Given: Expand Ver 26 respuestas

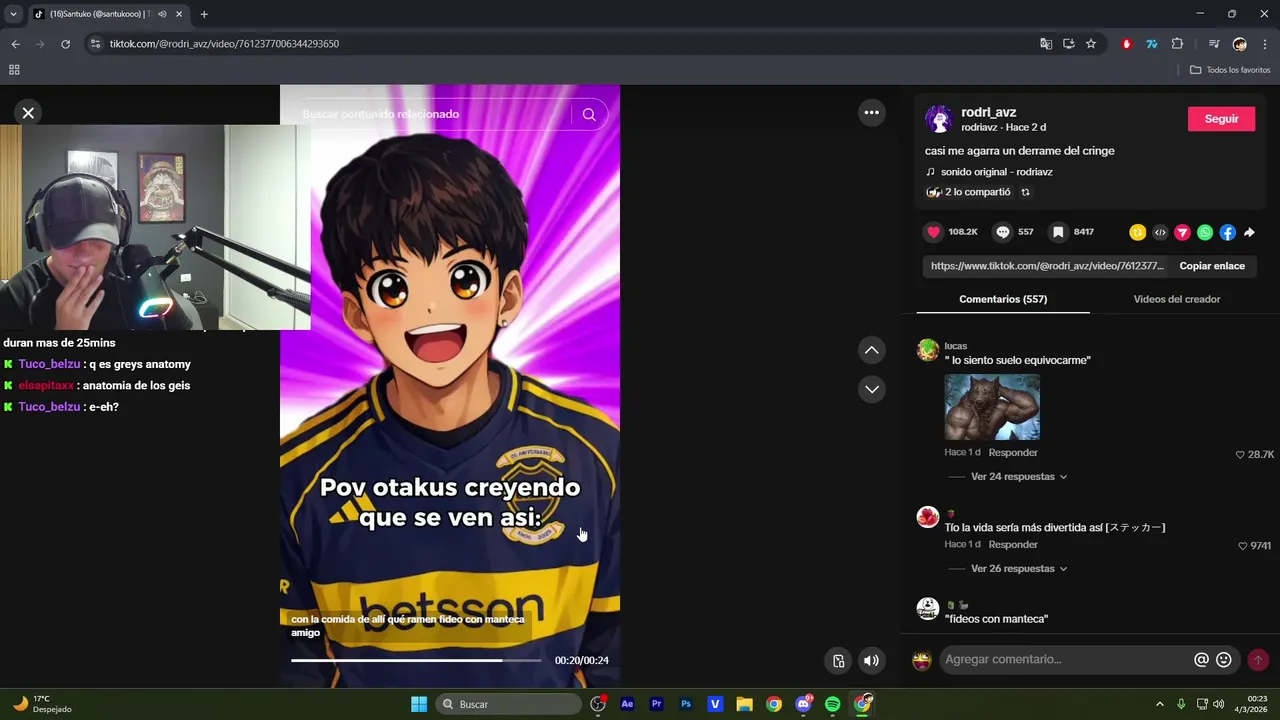Looking at the screenshot, I should (1019, 569).
